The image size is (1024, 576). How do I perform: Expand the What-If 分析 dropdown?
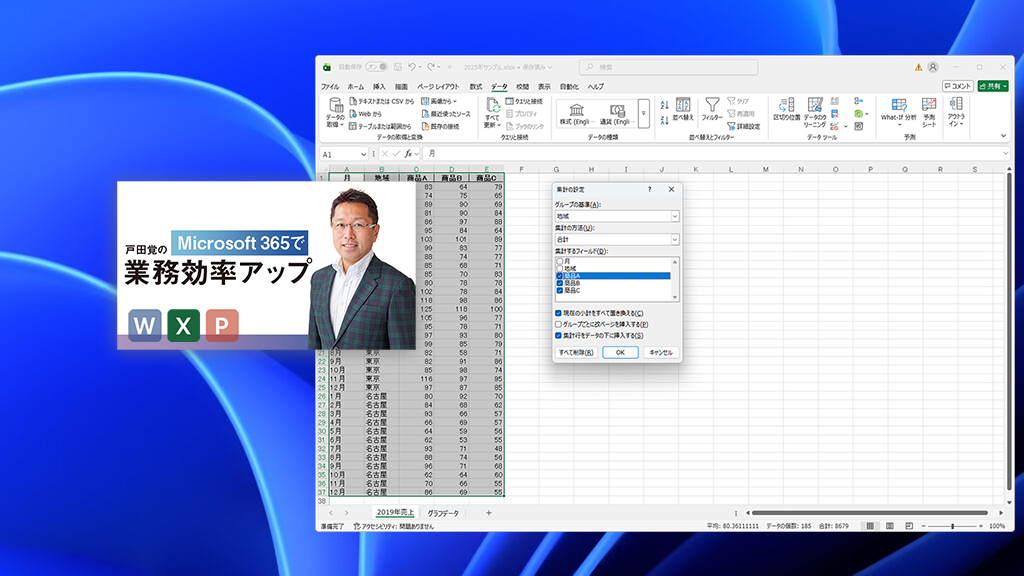coord(899,124)
